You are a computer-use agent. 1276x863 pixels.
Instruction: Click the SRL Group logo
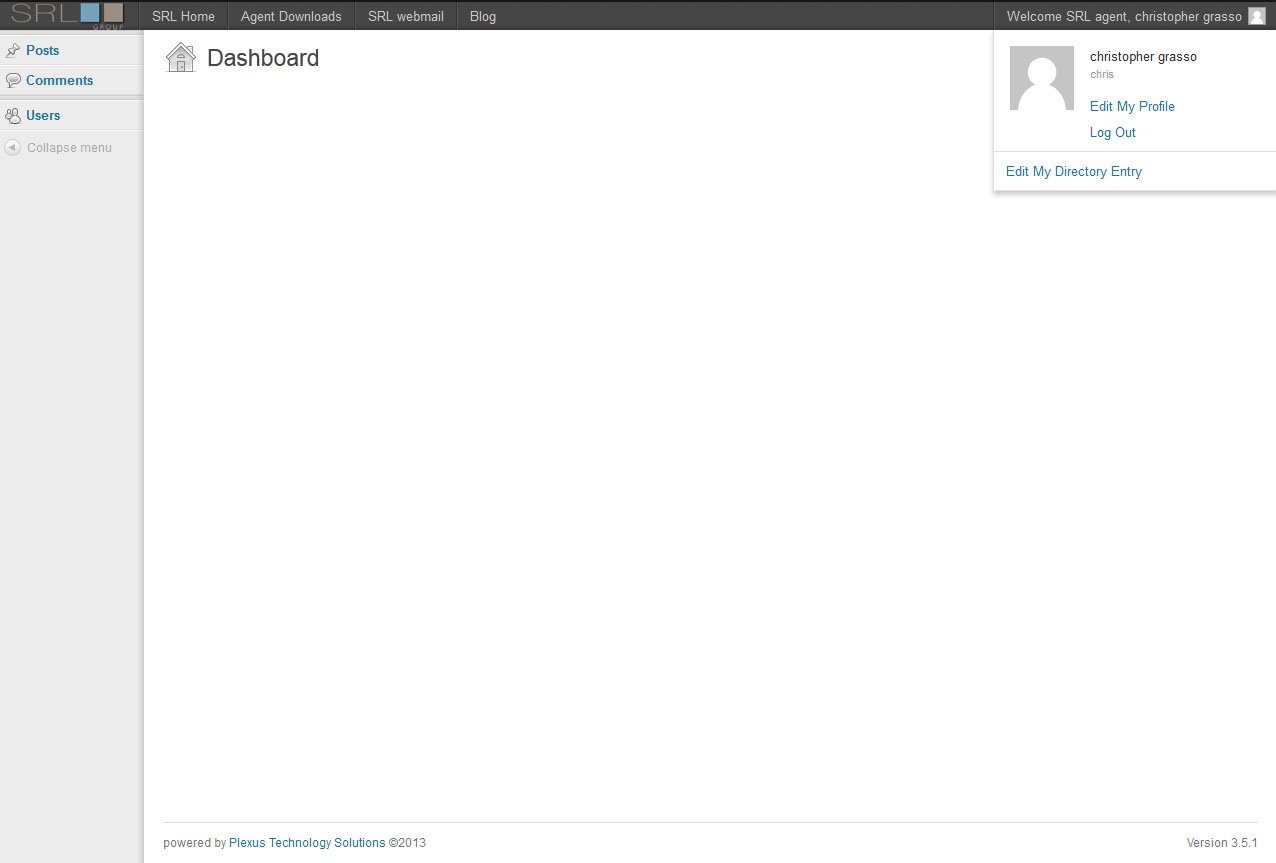click(x=68, y=15)
